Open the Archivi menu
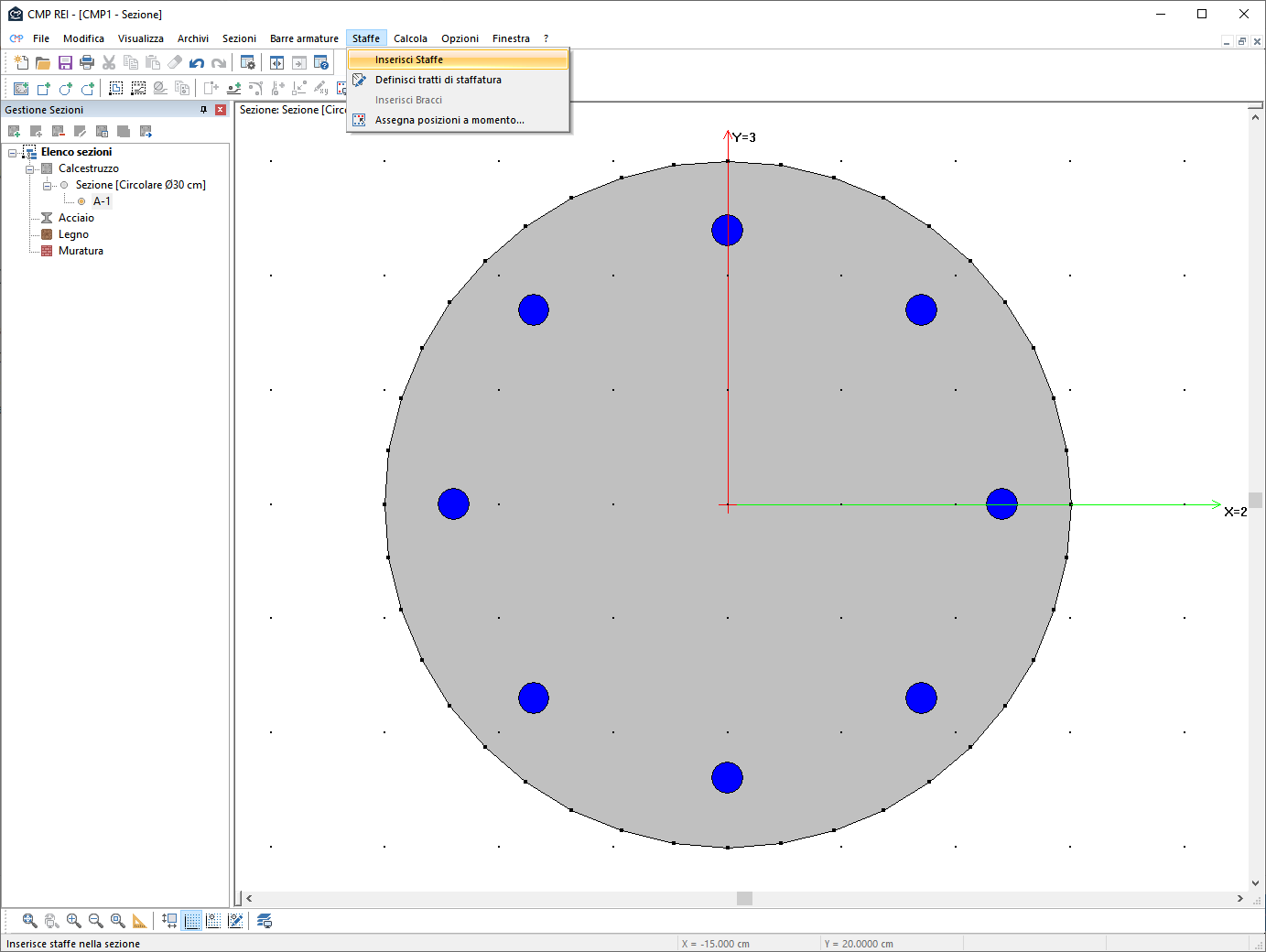1266x952 pixels. (x=193, y=38)
